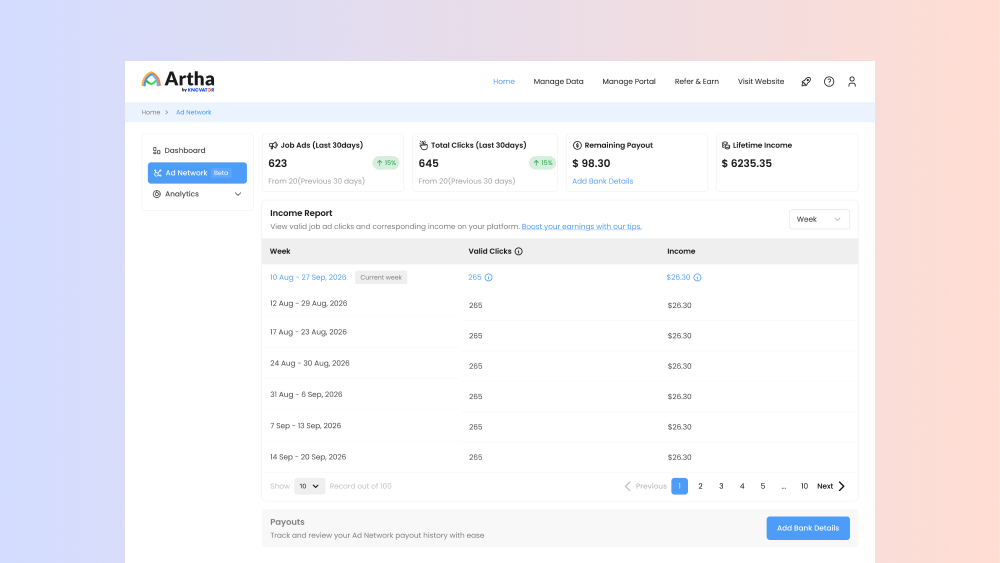Select the 17 Aug - 23 Aug, 2026 row
Screen dimensions: 1000x563
pyautogui.click(x=560, y=333)
